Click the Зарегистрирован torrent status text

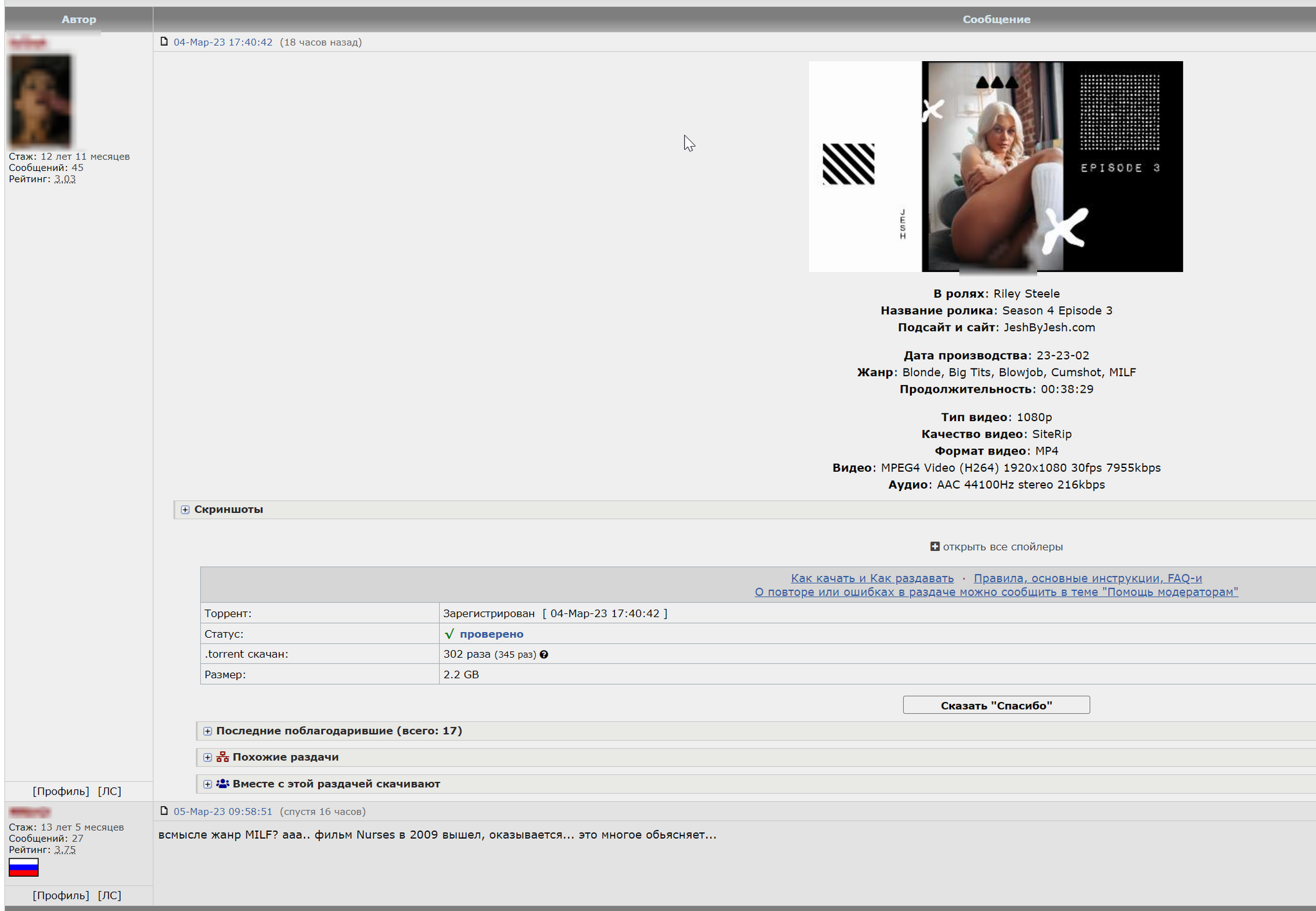(489, 614)
